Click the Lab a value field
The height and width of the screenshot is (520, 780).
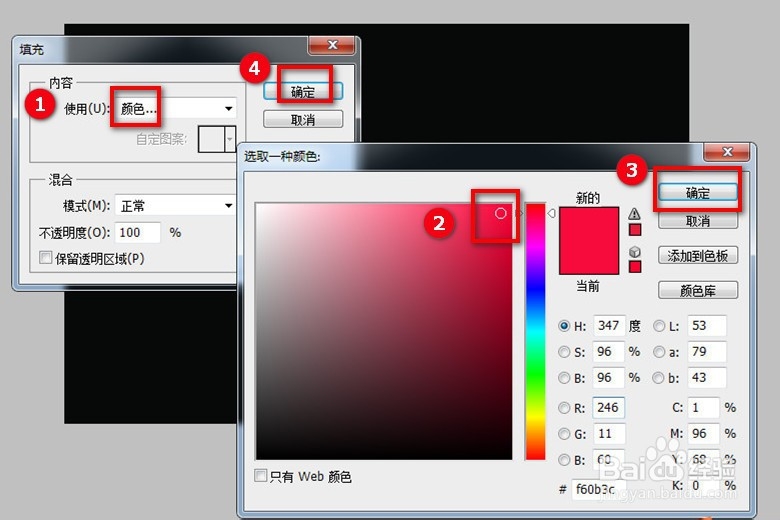706,352
